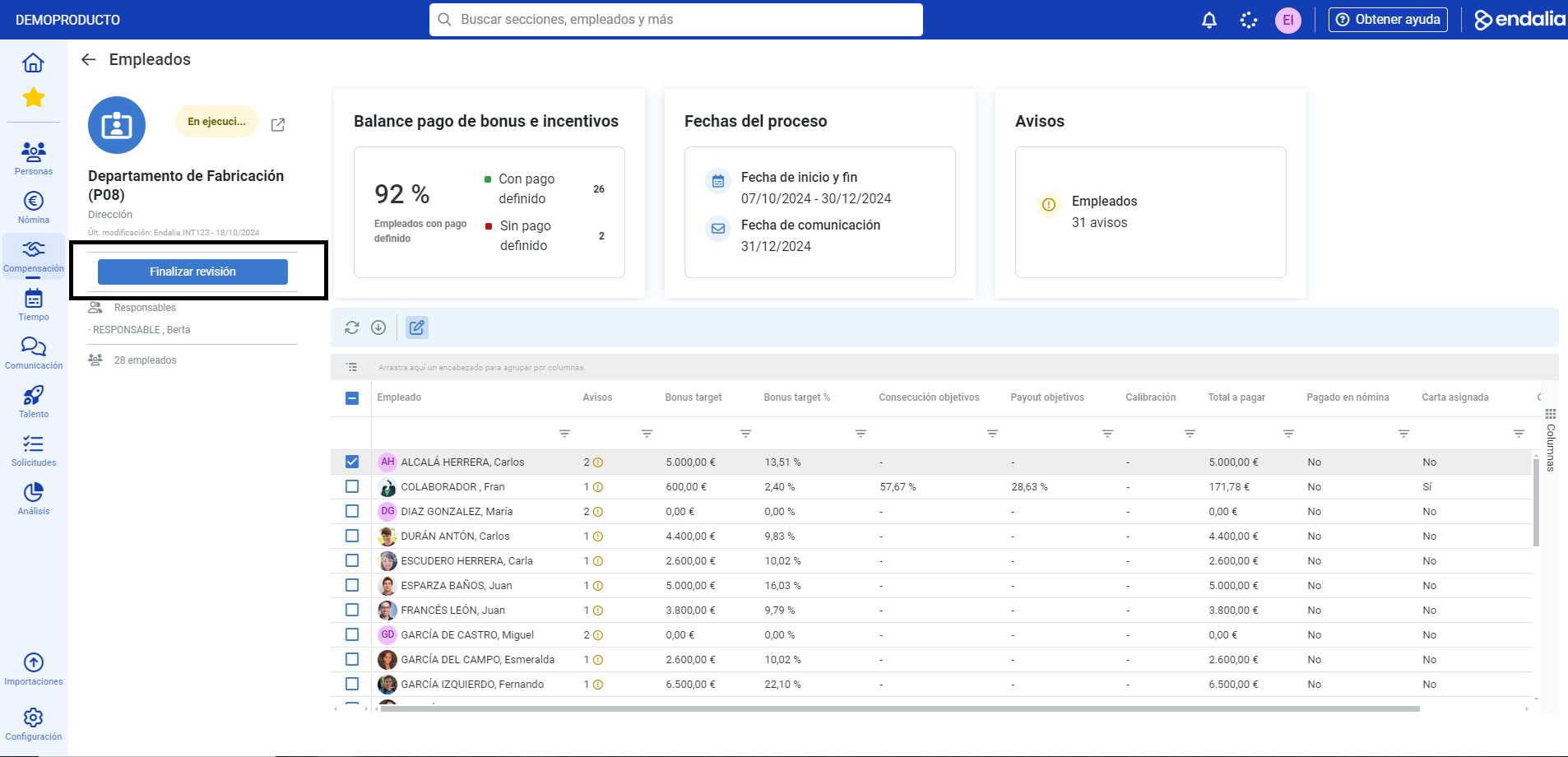Click the download icon in table toolbar
1568x757 pixels.
click(x=378, y=327)
